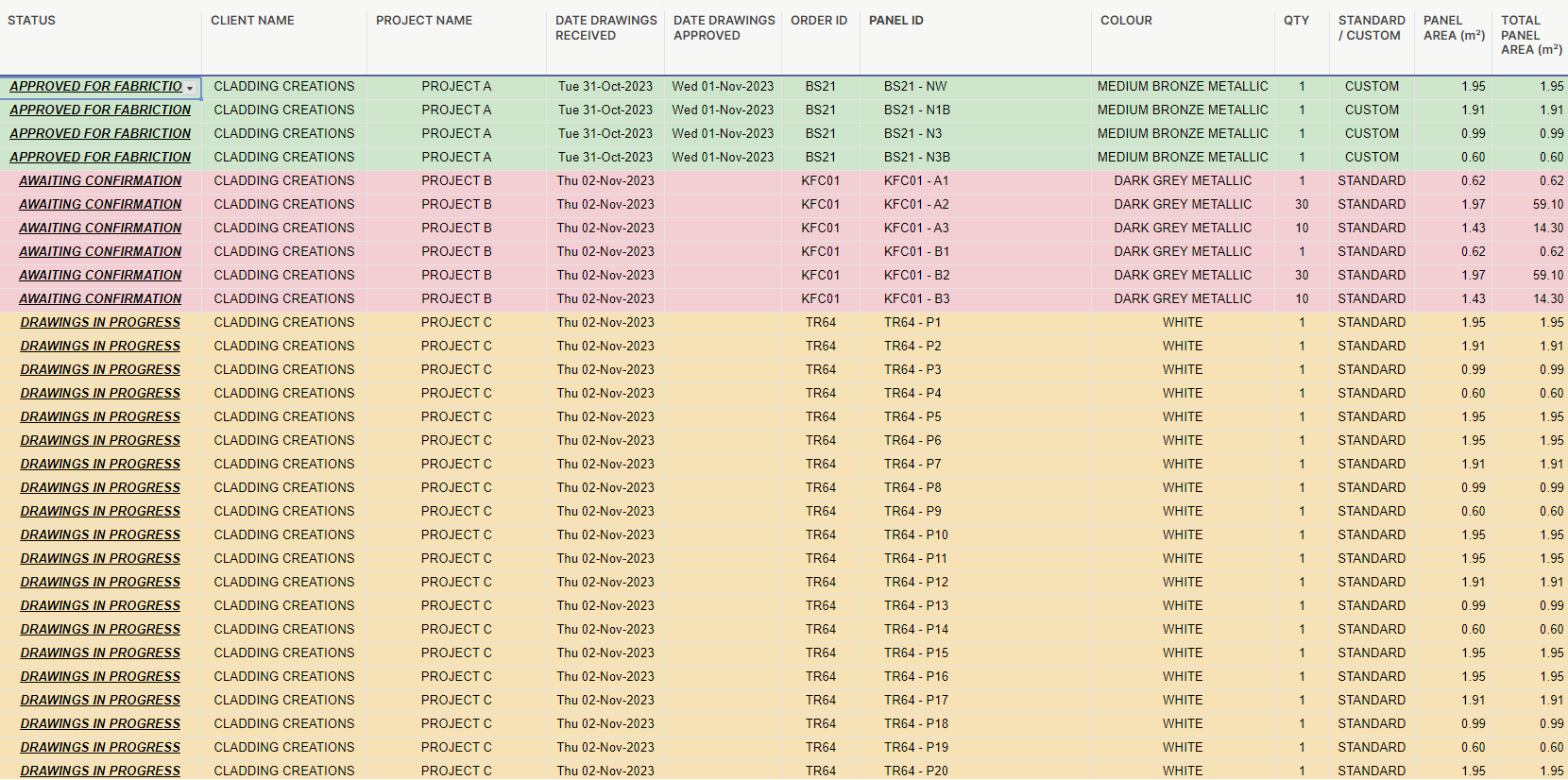
Task: Select the BS21 - N1B panel ID cell
Action: point(917,110)
